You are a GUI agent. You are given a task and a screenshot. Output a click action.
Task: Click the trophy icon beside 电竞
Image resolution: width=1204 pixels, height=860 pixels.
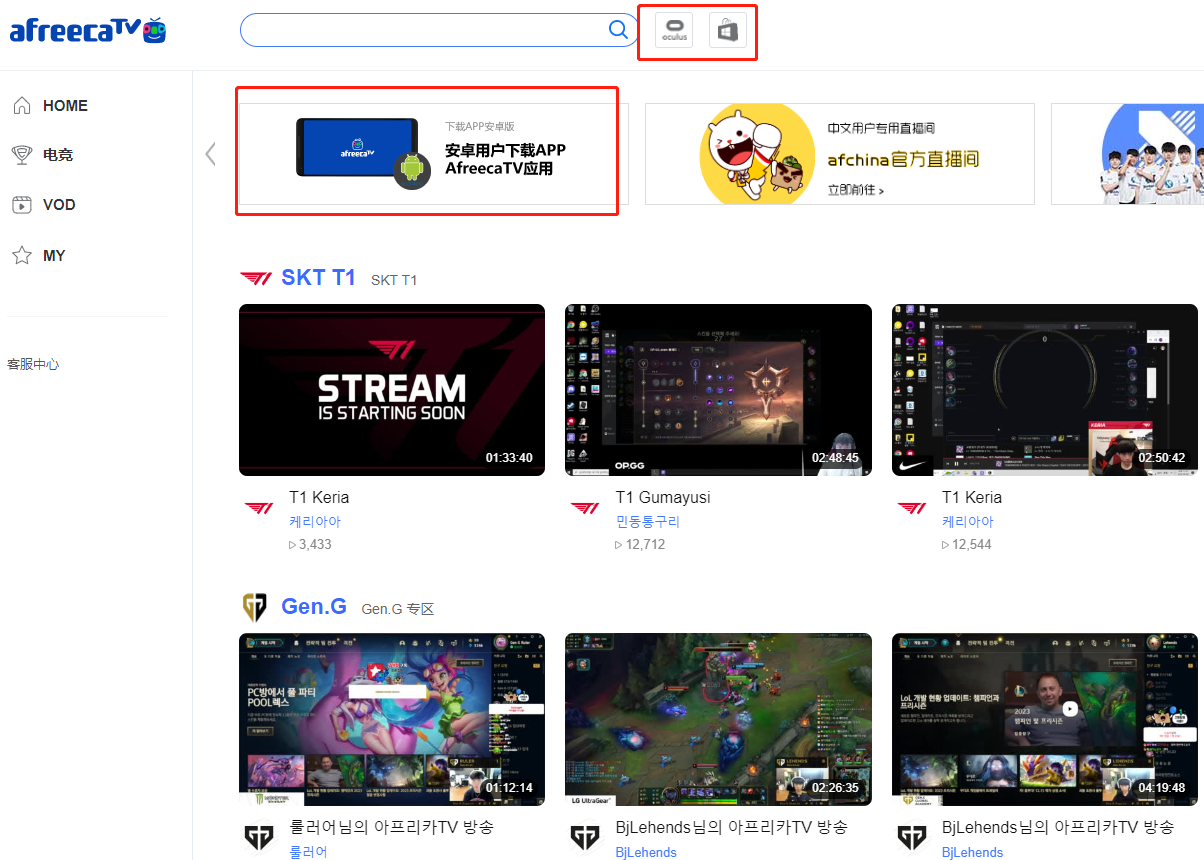tap(22, 155)
